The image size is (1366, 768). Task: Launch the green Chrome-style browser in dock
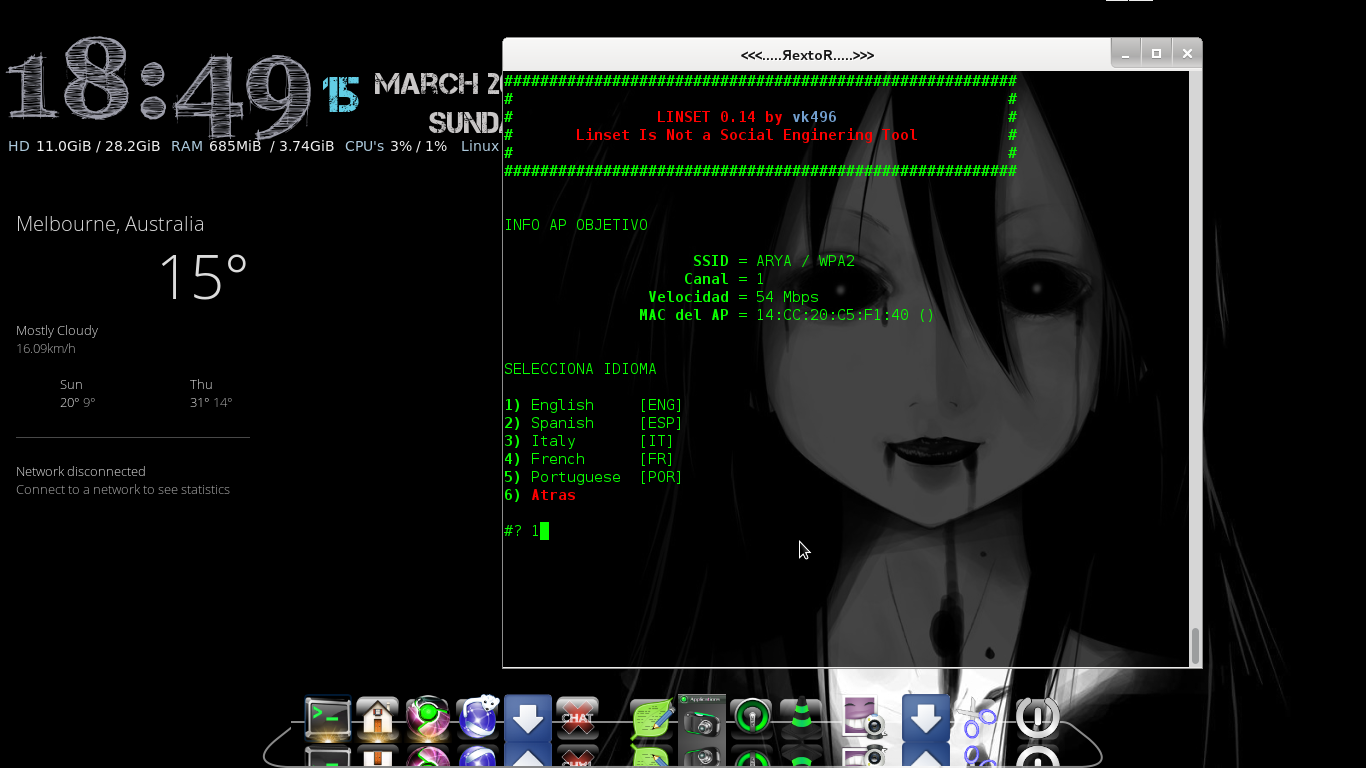428,718
